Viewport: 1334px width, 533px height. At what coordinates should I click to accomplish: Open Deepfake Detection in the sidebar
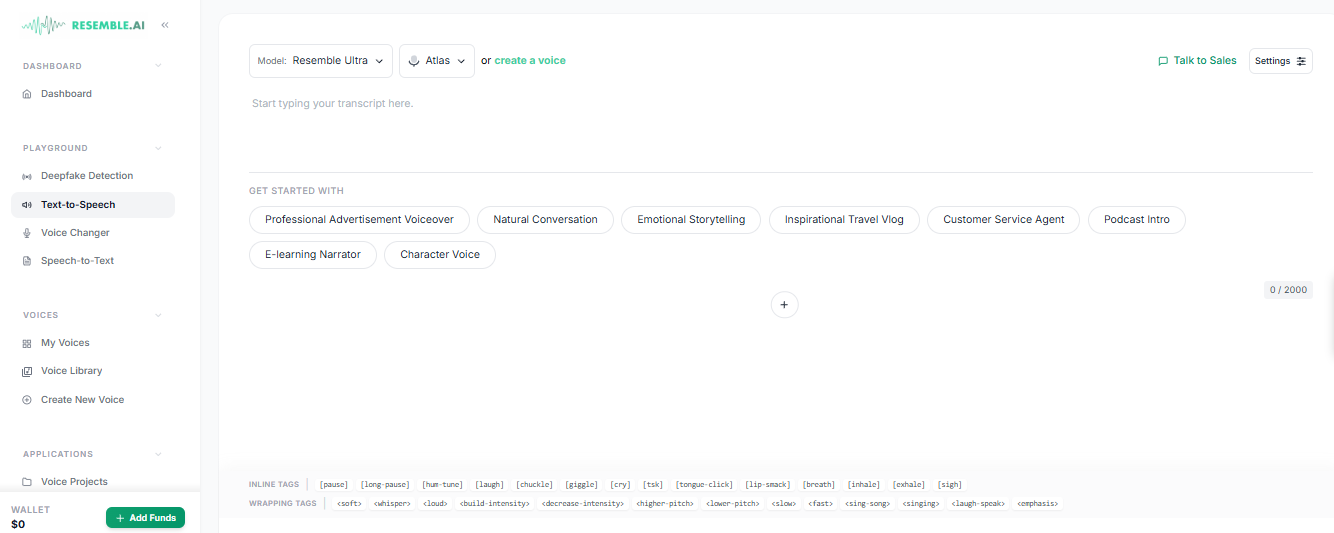tap(87, 176)
